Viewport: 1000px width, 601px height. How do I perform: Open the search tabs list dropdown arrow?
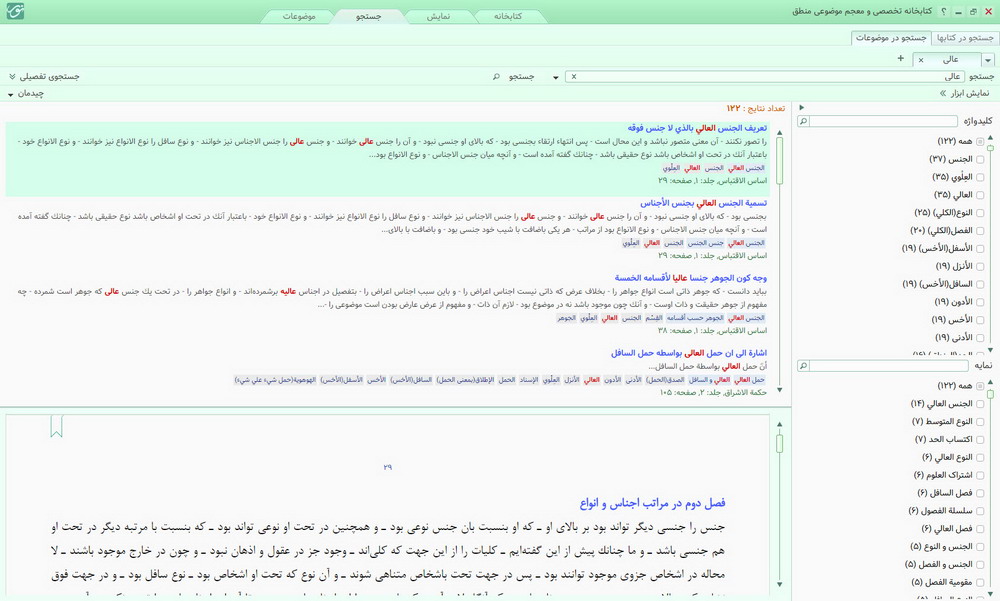click(988, 60)
